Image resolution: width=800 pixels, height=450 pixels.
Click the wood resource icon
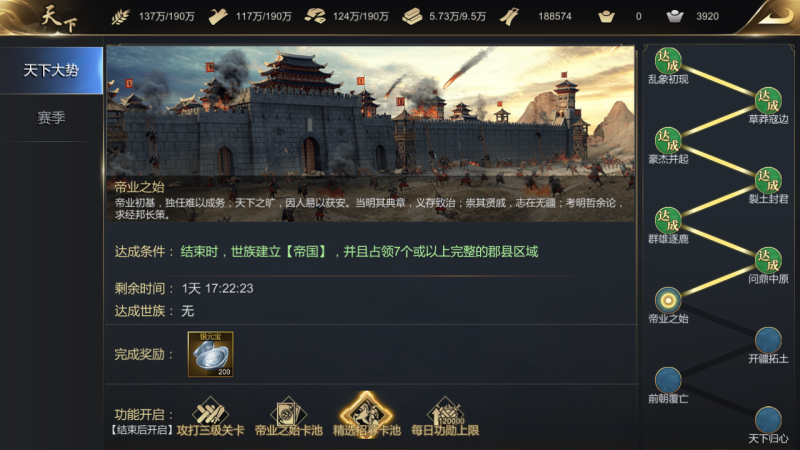(218, 17)
